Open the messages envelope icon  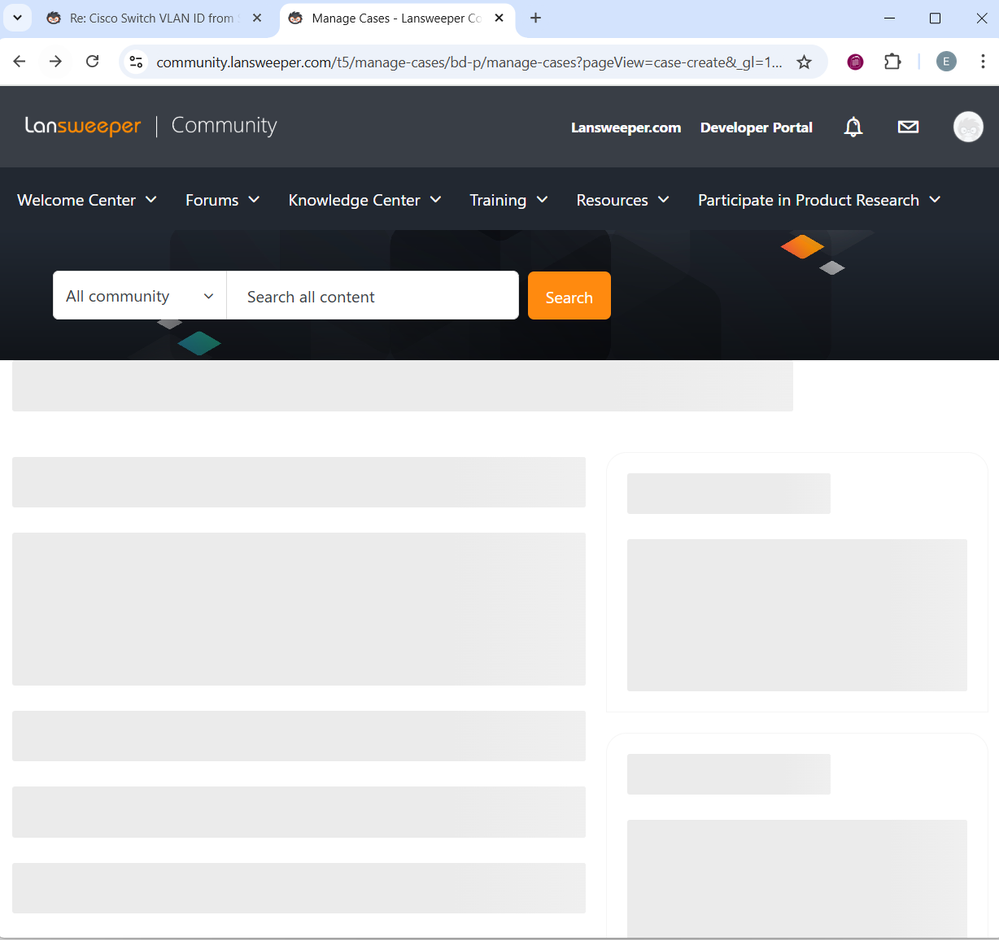click(908, 127)
